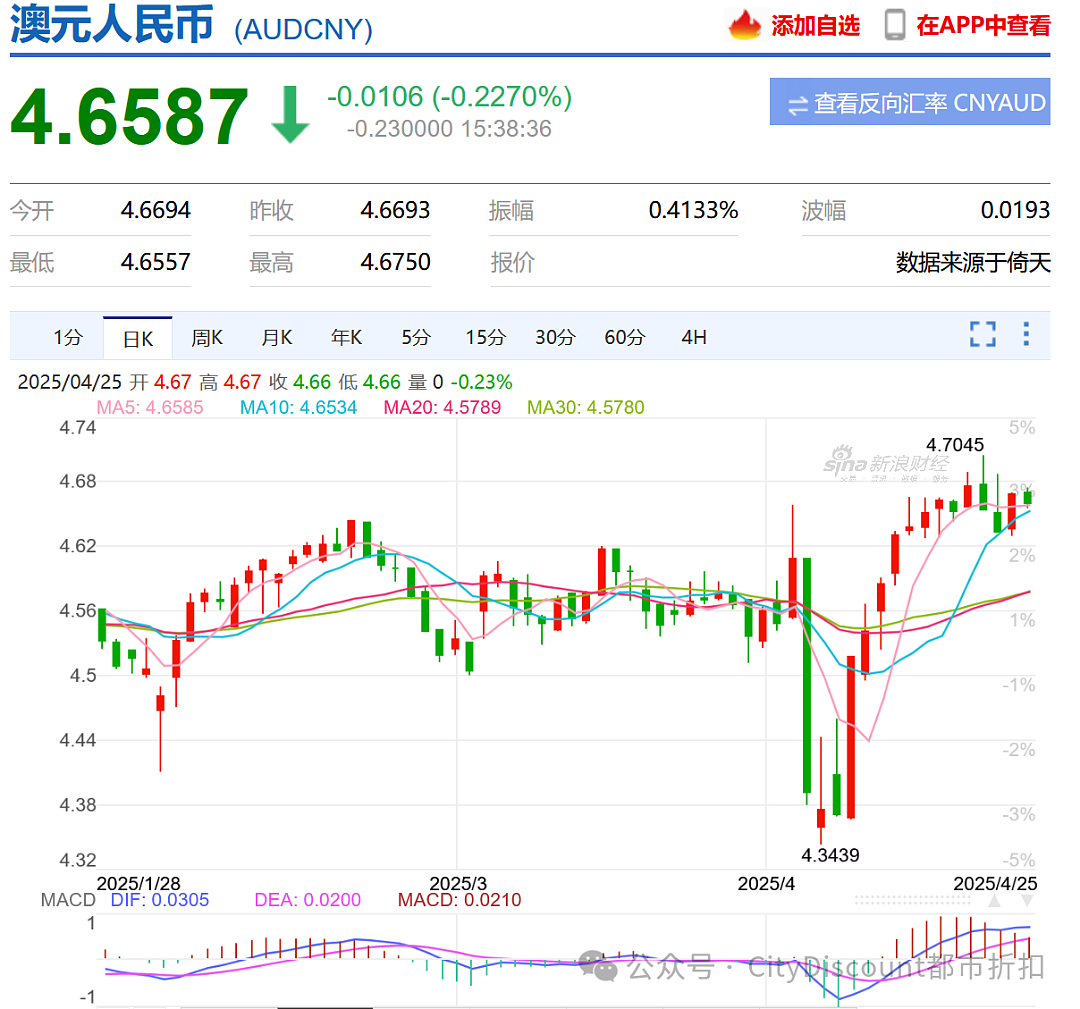Click the 波幅 value 0.0193

tap(1015, 210)
